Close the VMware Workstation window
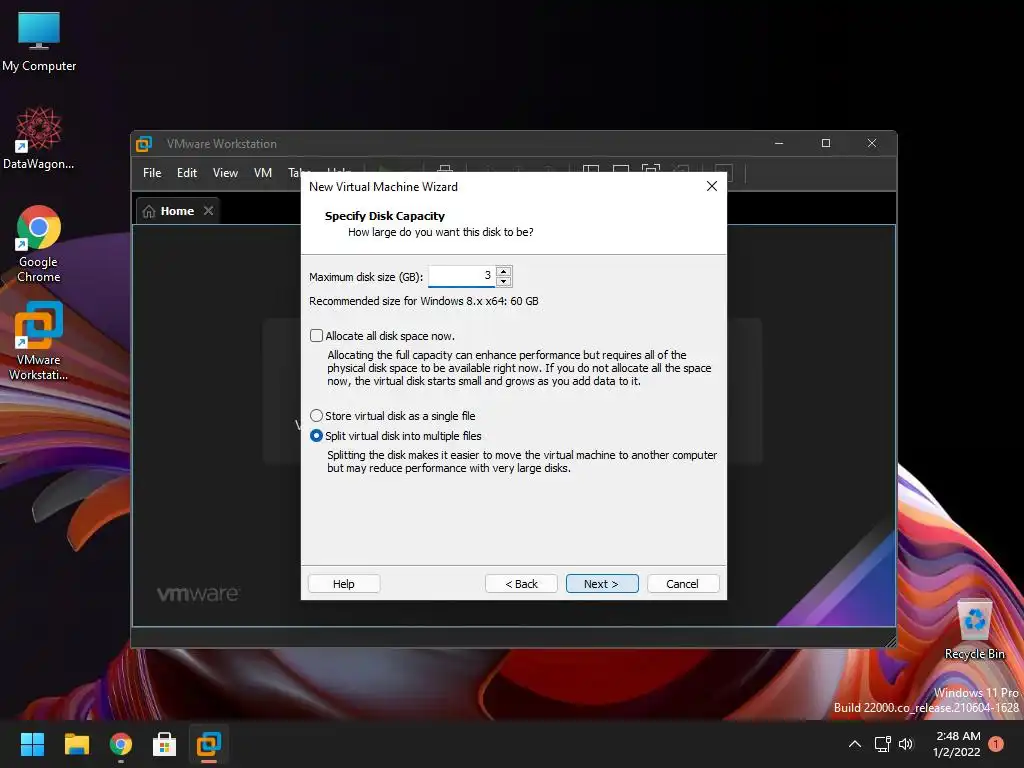The width and height of the screenshot is (1024, 768). [872, 143]
